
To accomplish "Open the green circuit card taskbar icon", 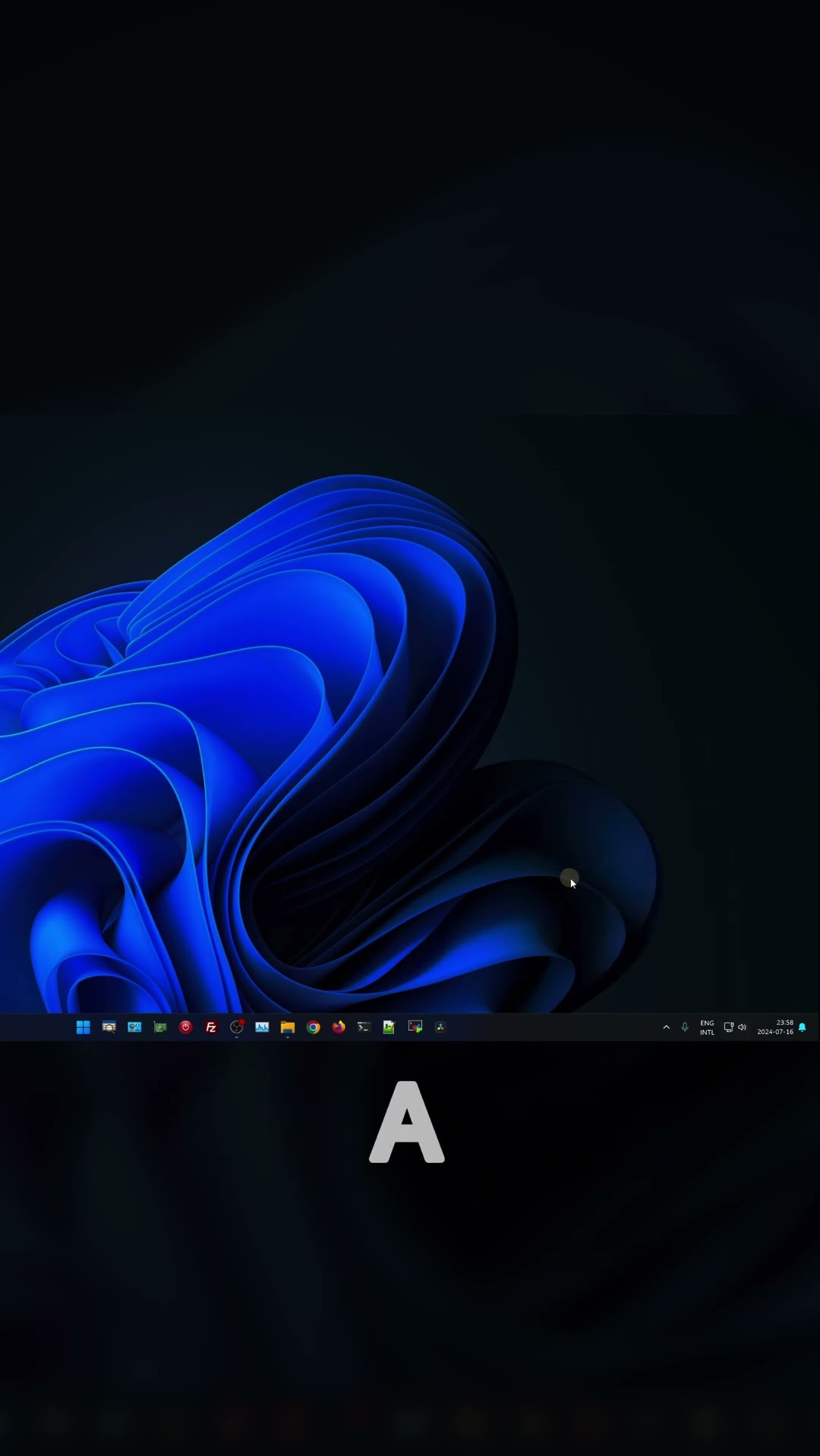I will (x=160, y=1027).
